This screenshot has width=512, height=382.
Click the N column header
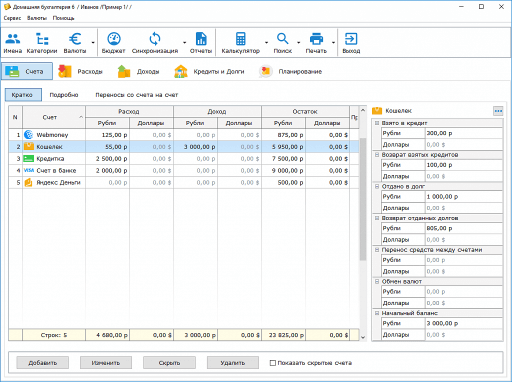[x=15, y=117]
